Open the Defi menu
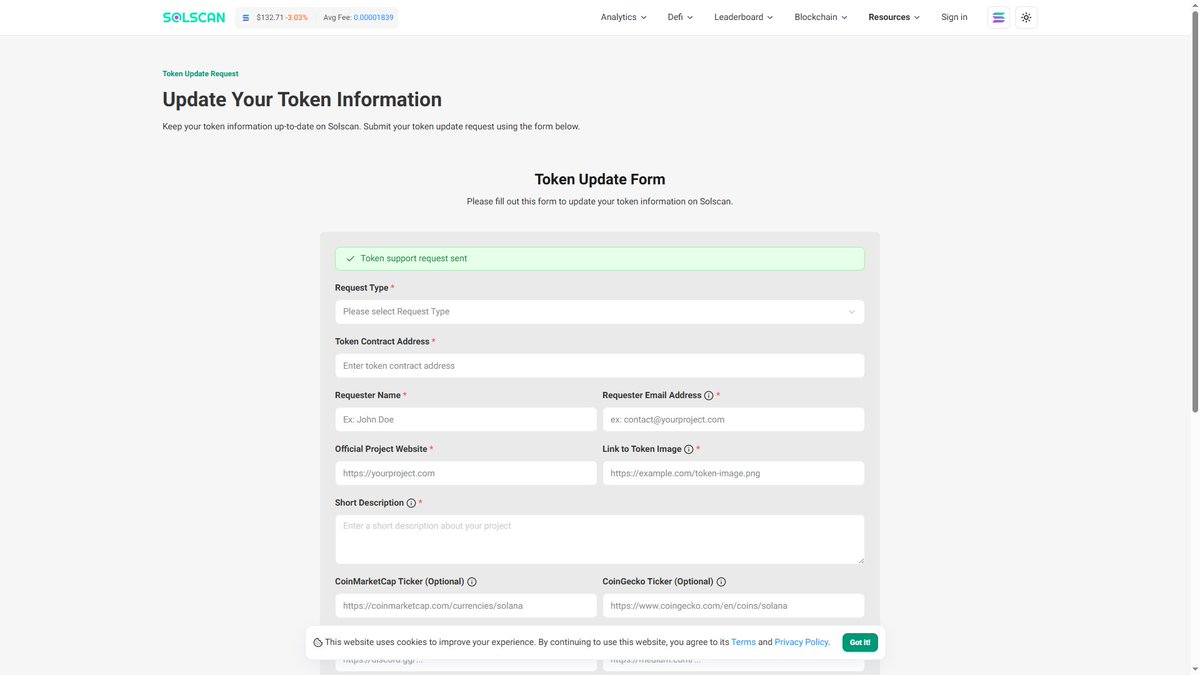Viewport: 1200px width, 675px height. click(681, 17)
